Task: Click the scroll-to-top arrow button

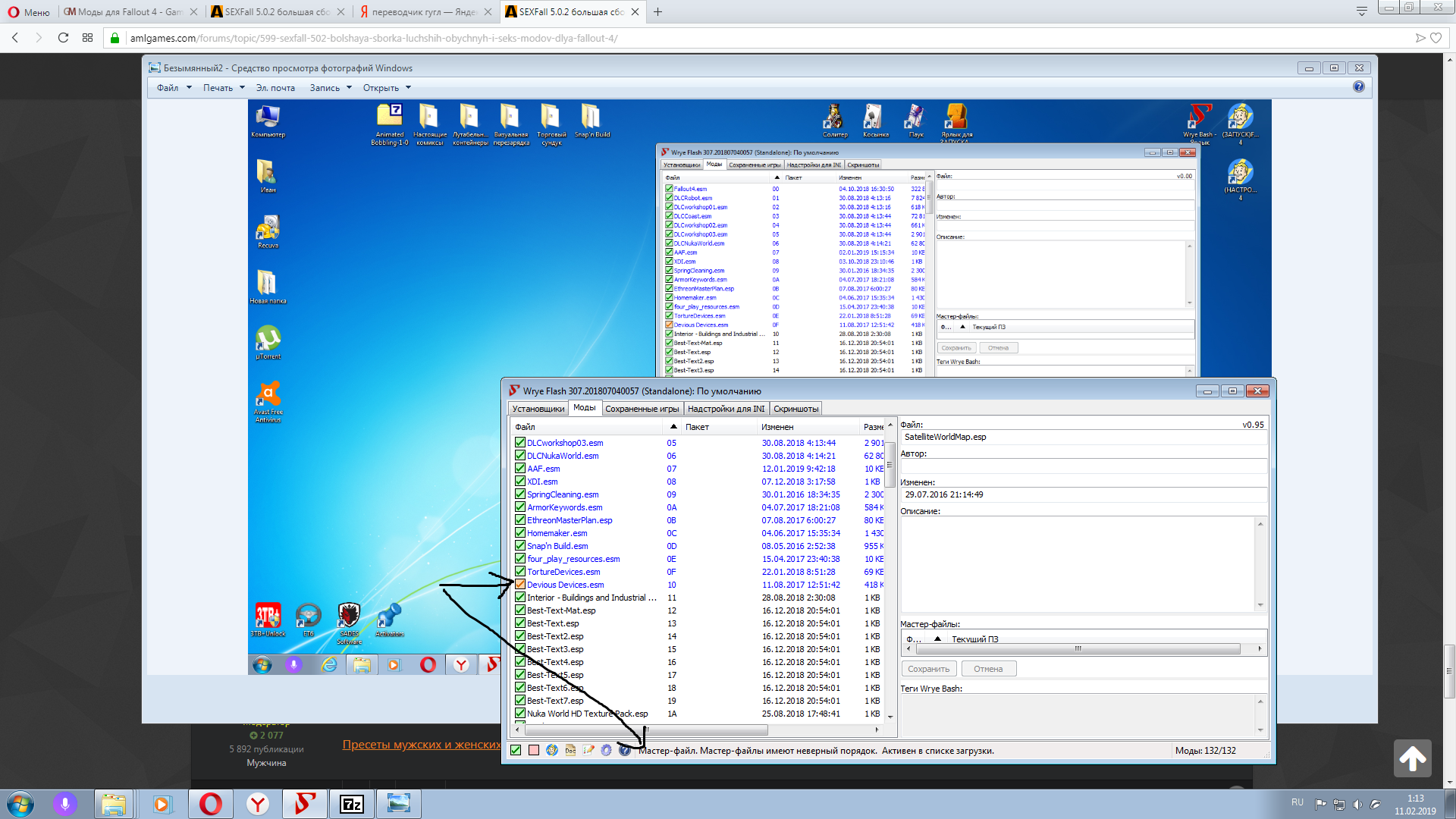Action: 1412,758
